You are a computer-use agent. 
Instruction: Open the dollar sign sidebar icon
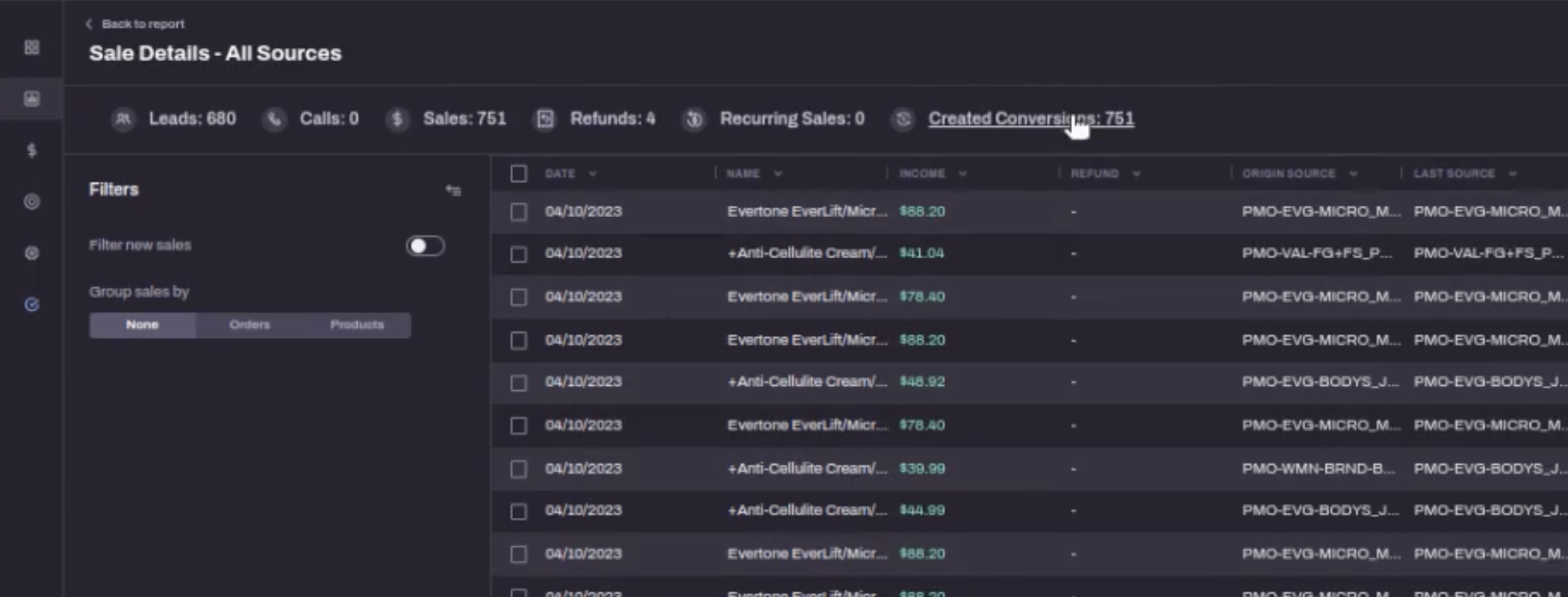pyautogui.click(x=31, y=150)
